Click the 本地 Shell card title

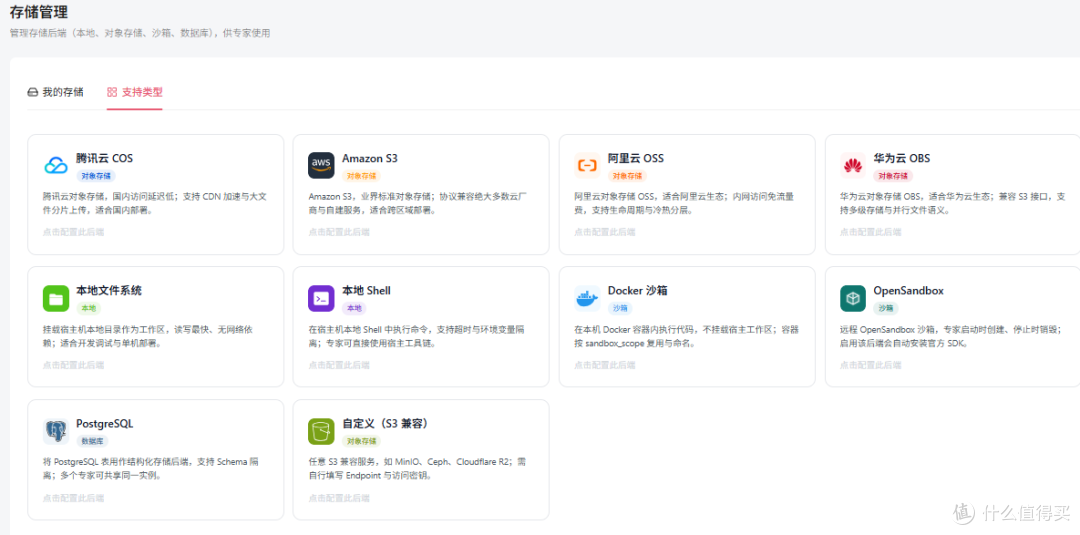(366, 291)
